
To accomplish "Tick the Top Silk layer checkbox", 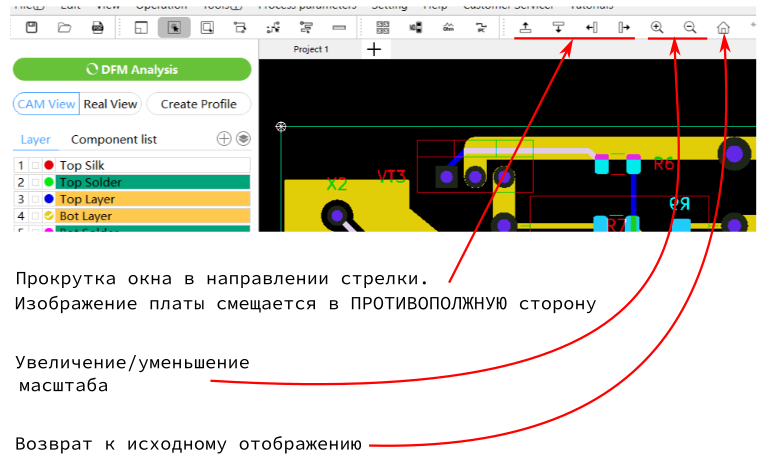I will (x=35, y=165).
